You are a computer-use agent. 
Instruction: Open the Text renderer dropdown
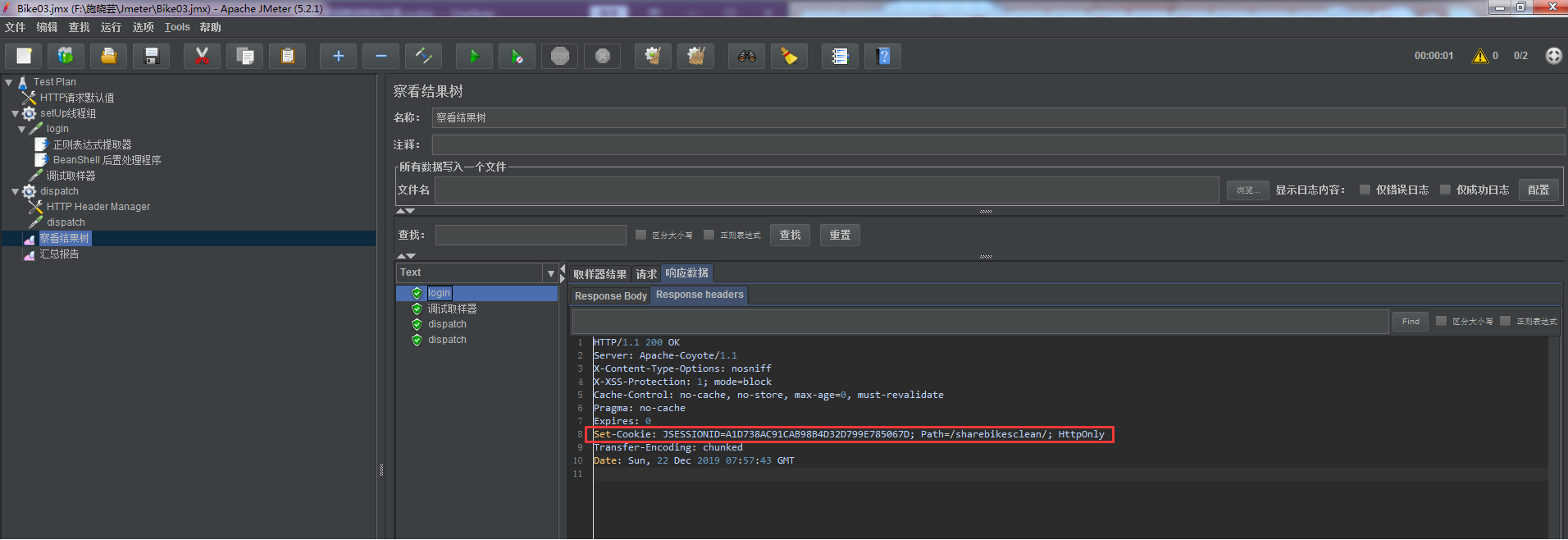click(550, 272)
